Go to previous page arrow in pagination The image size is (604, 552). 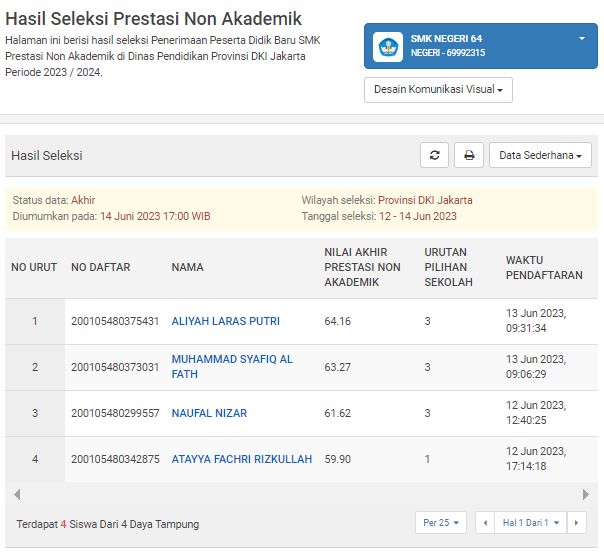click(485, 523)
